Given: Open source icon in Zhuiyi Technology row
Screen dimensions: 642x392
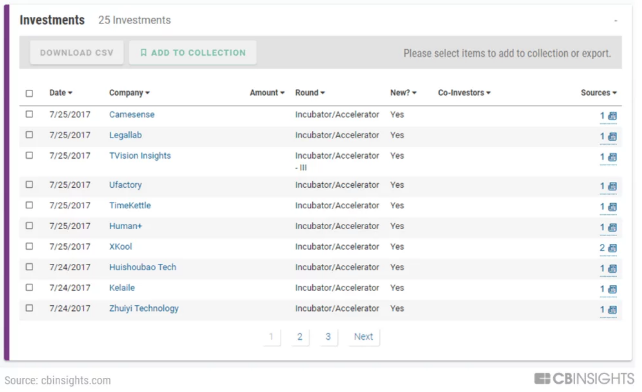Looking at the screenshot, I should coord(613,310).
